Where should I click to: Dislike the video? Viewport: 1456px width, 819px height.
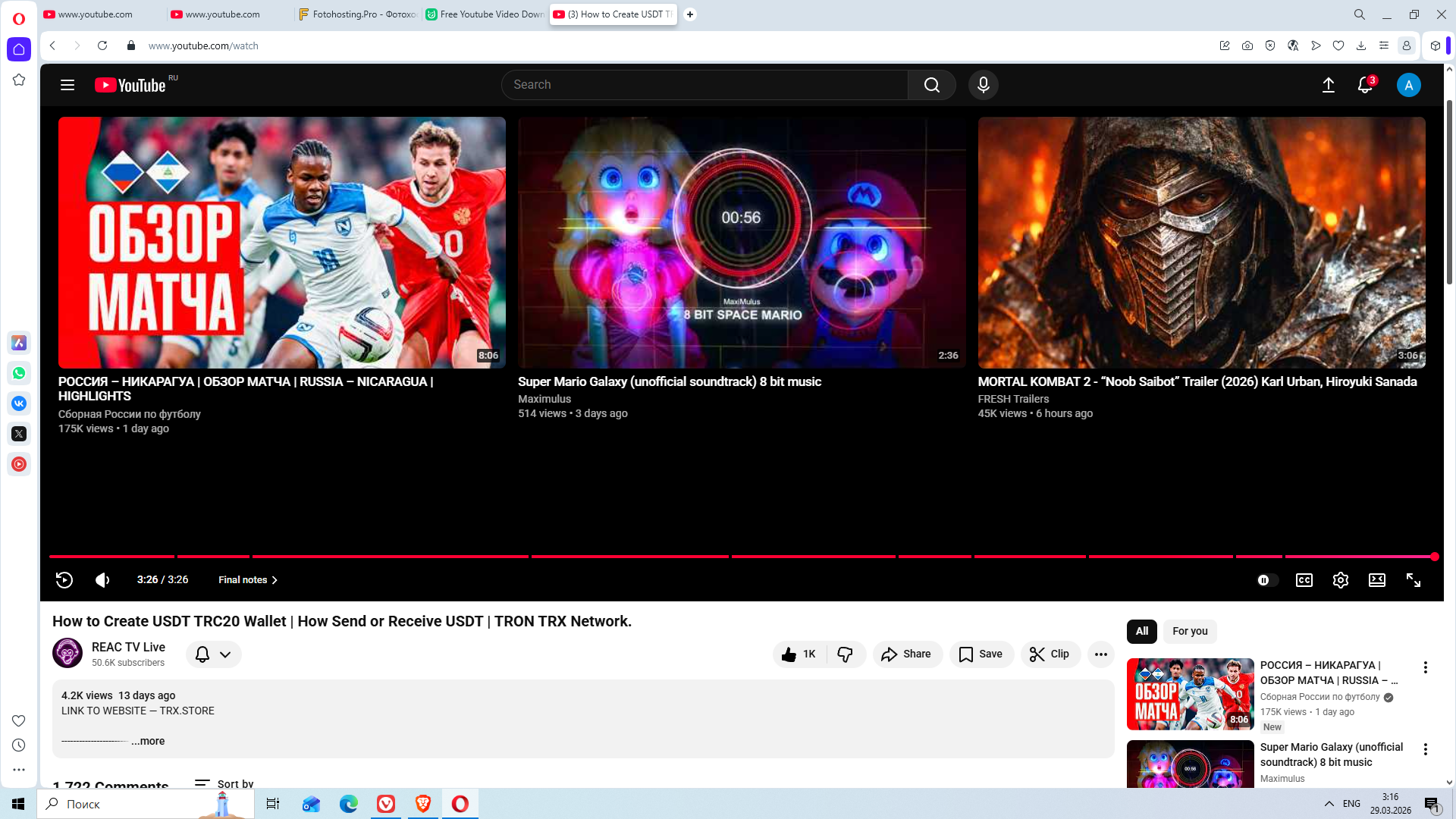click(845, 654)
